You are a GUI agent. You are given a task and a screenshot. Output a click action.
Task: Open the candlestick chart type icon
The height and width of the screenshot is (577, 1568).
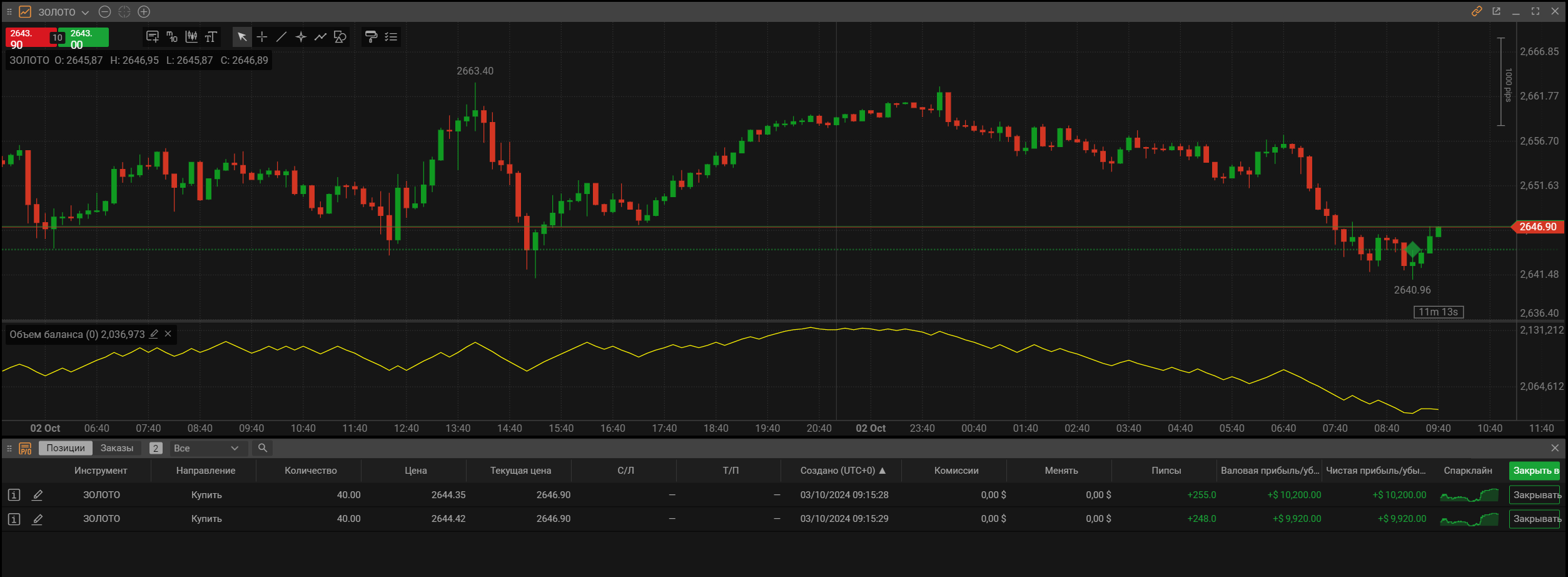[191, 37]
